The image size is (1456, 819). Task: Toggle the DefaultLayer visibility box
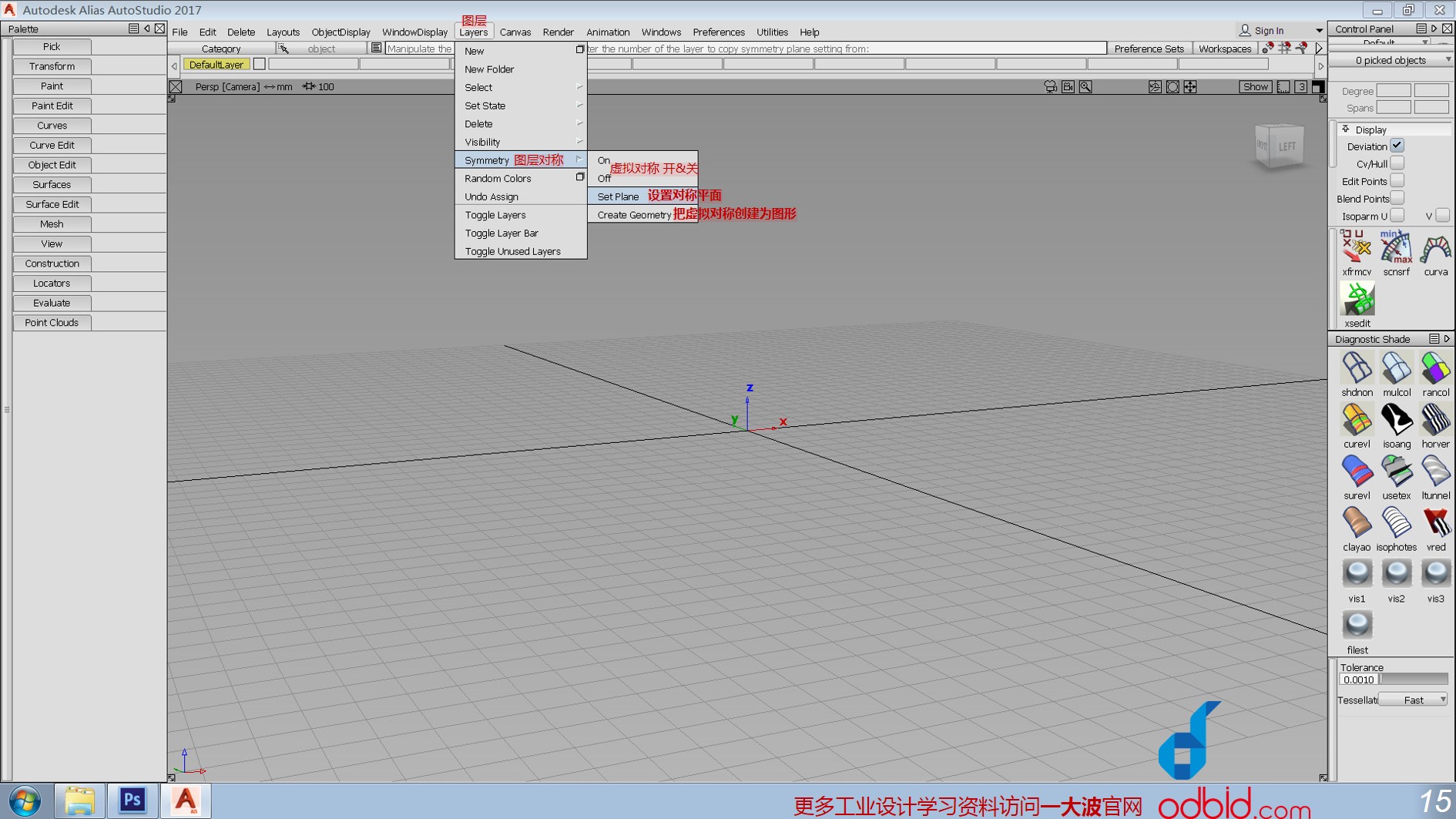click(260, 65)
